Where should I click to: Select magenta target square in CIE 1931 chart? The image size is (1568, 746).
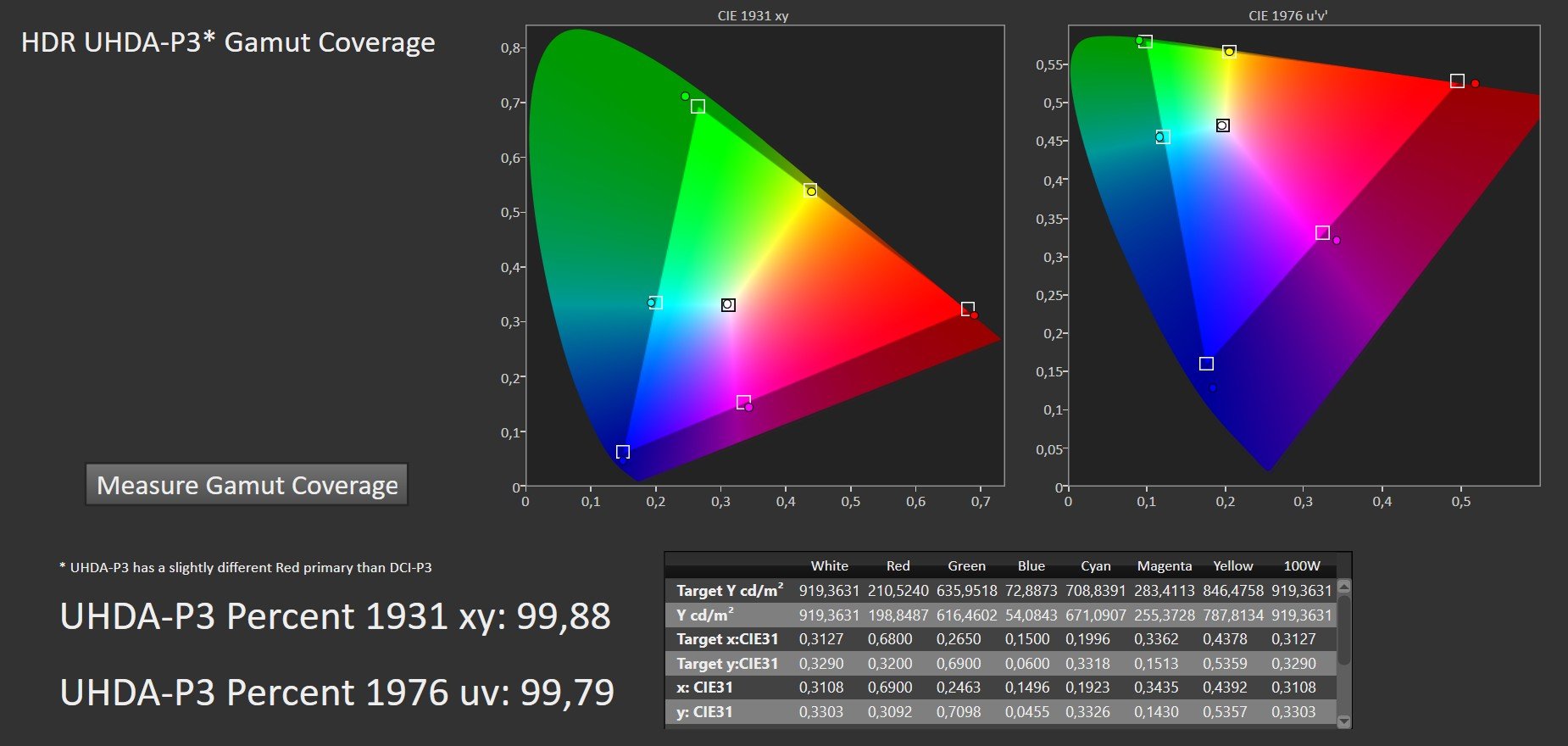[743, 402]
